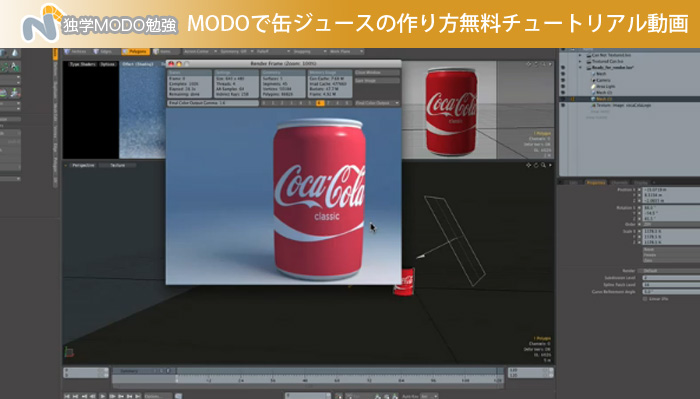Viewport: 700px width, 399px height.
Task: Open the Snapping dropdown
Action: point(310,52)
